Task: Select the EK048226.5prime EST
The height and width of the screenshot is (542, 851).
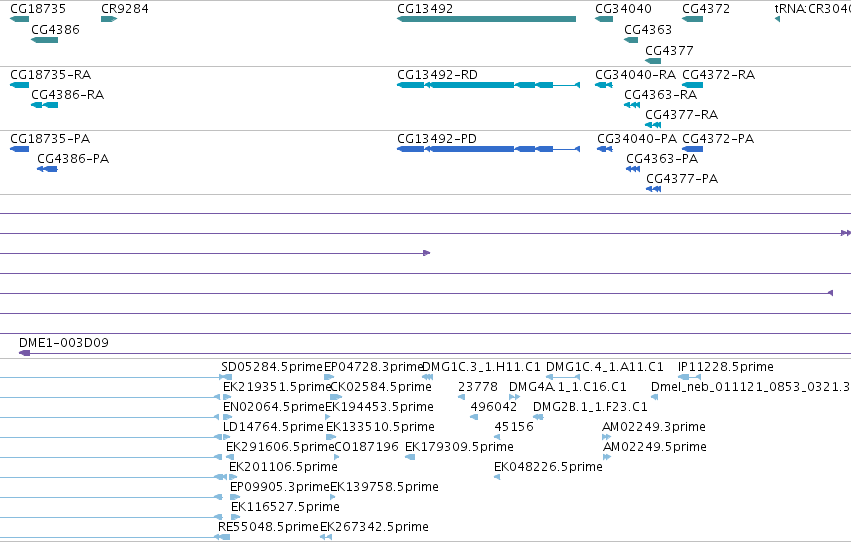Action: tap(497, 477)
